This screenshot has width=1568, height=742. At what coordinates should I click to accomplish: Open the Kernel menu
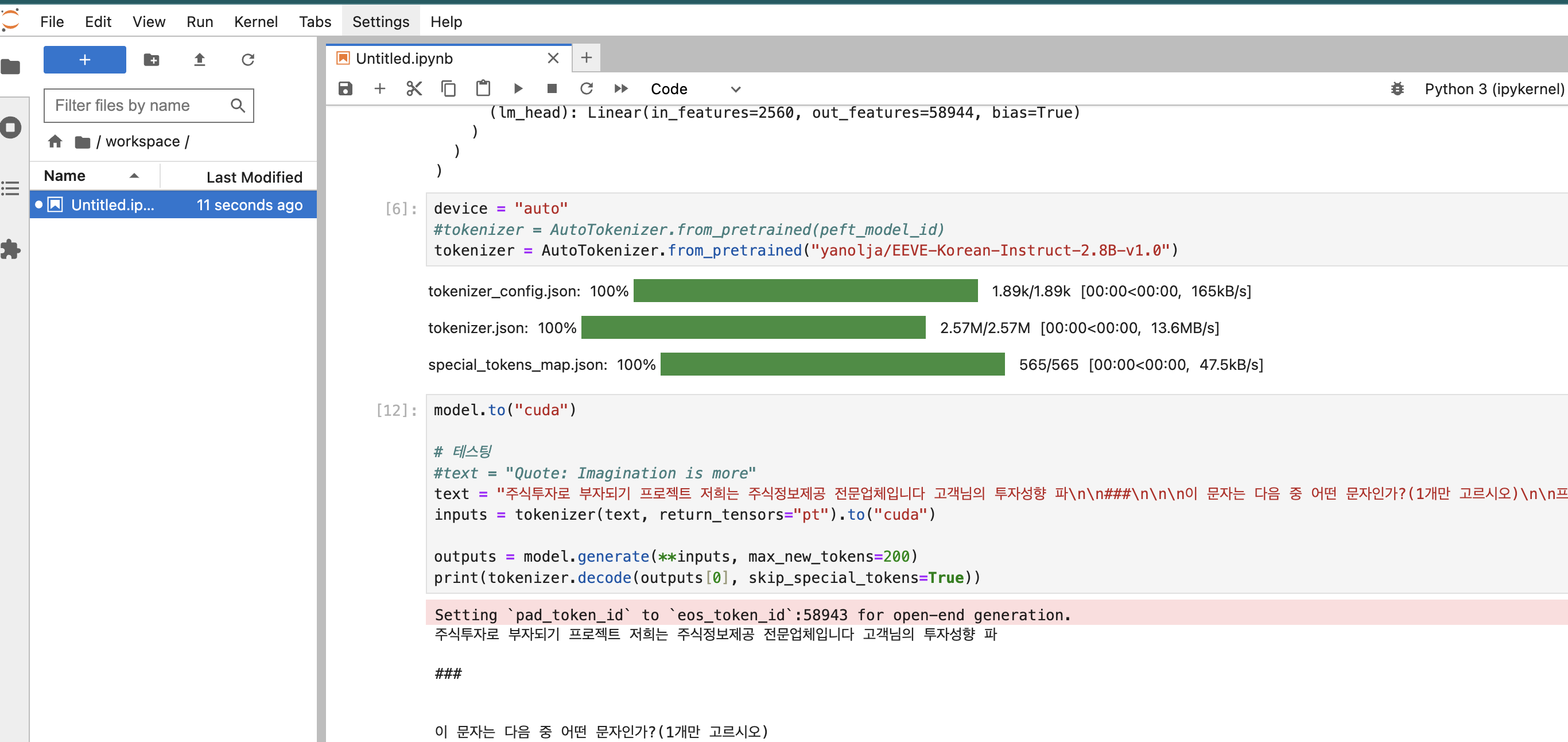tap(255, 22)
